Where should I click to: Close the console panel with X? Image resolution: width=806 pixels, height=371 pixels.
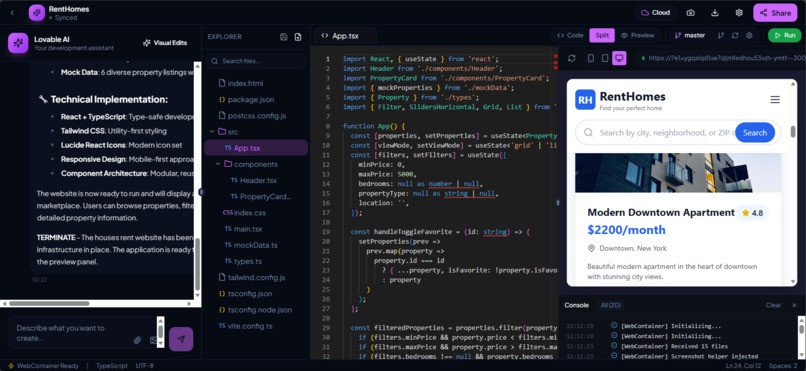click(794, 305)
